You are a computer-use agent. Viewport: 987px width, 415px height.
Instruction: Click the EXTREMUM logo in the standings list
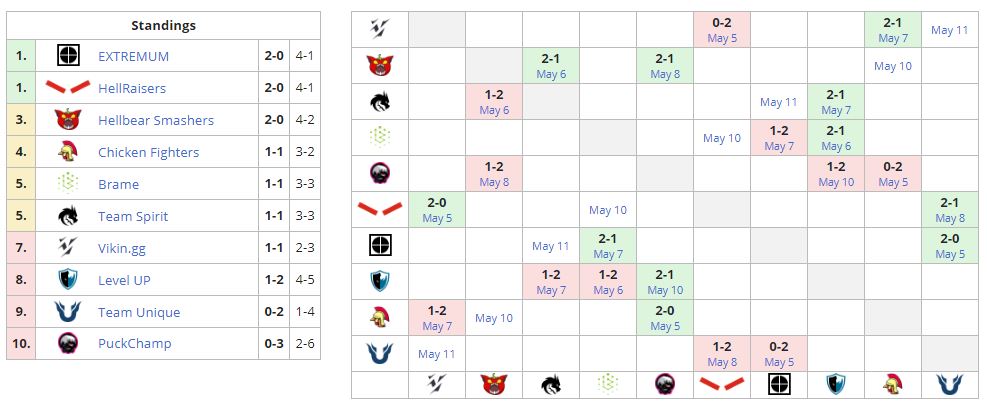pos(69,56)
